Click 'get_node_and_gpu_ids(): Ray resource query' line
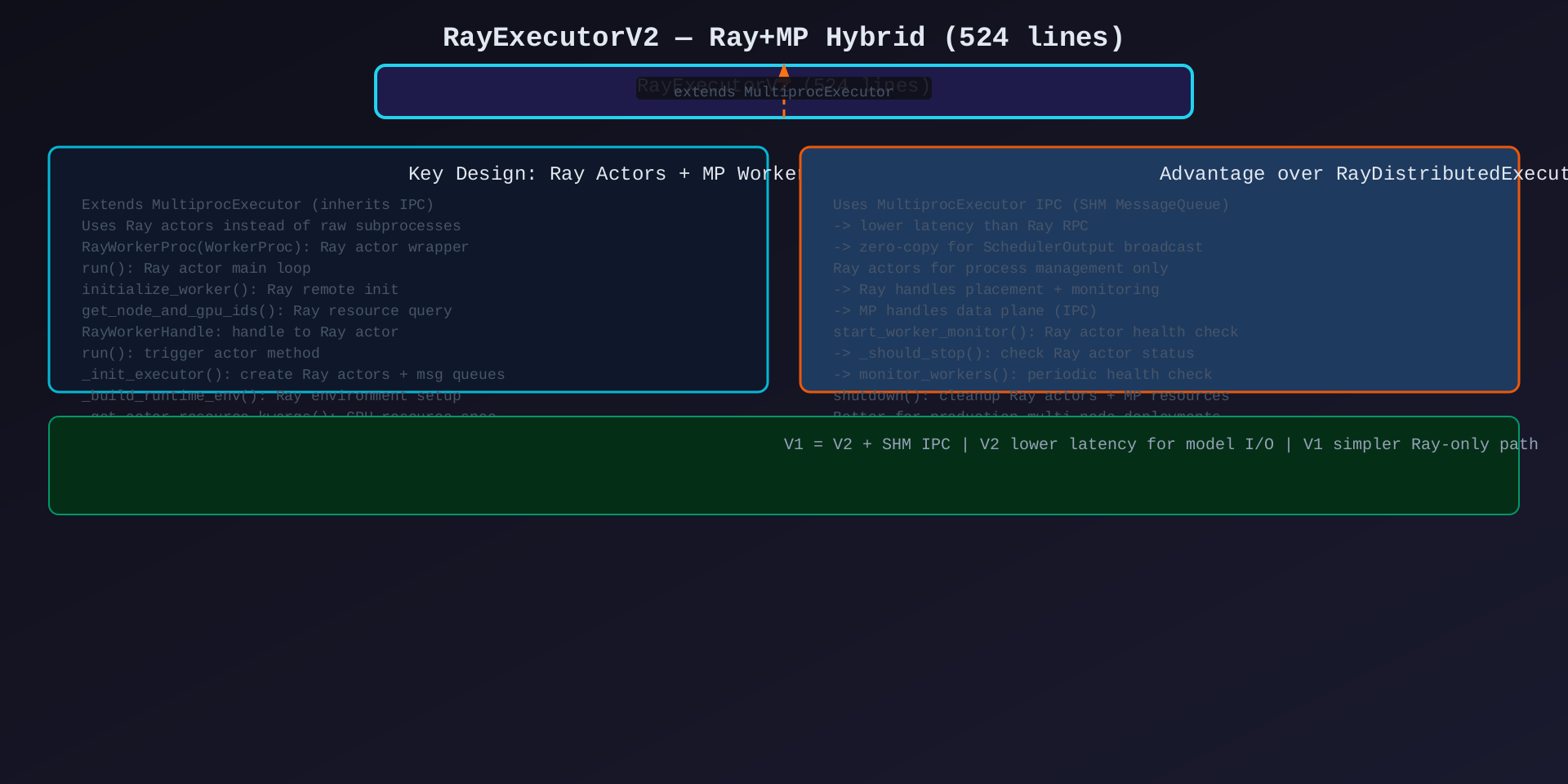 click(x=267, y=311)
